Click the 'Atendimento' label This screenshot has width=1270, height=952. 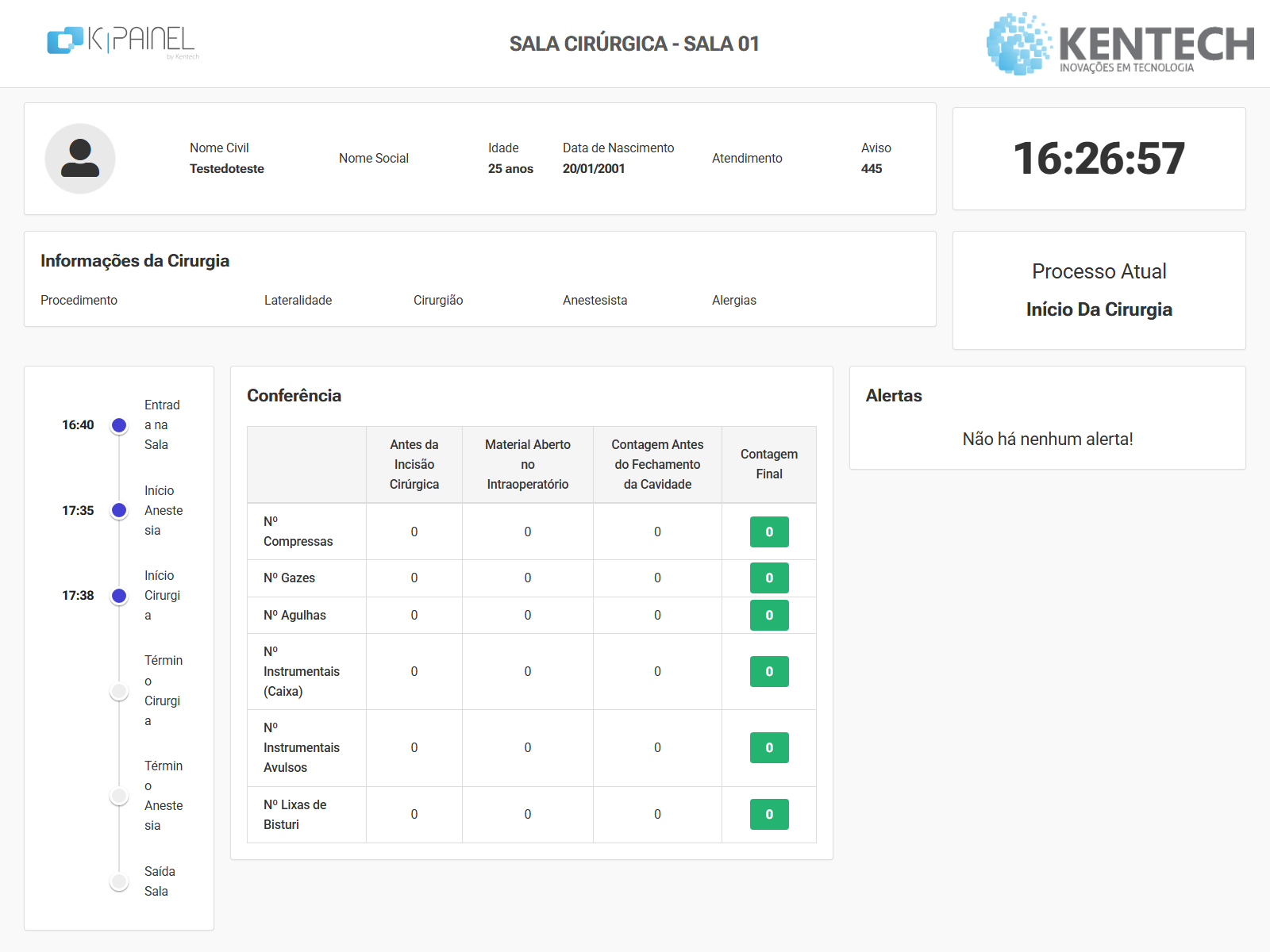747,158
